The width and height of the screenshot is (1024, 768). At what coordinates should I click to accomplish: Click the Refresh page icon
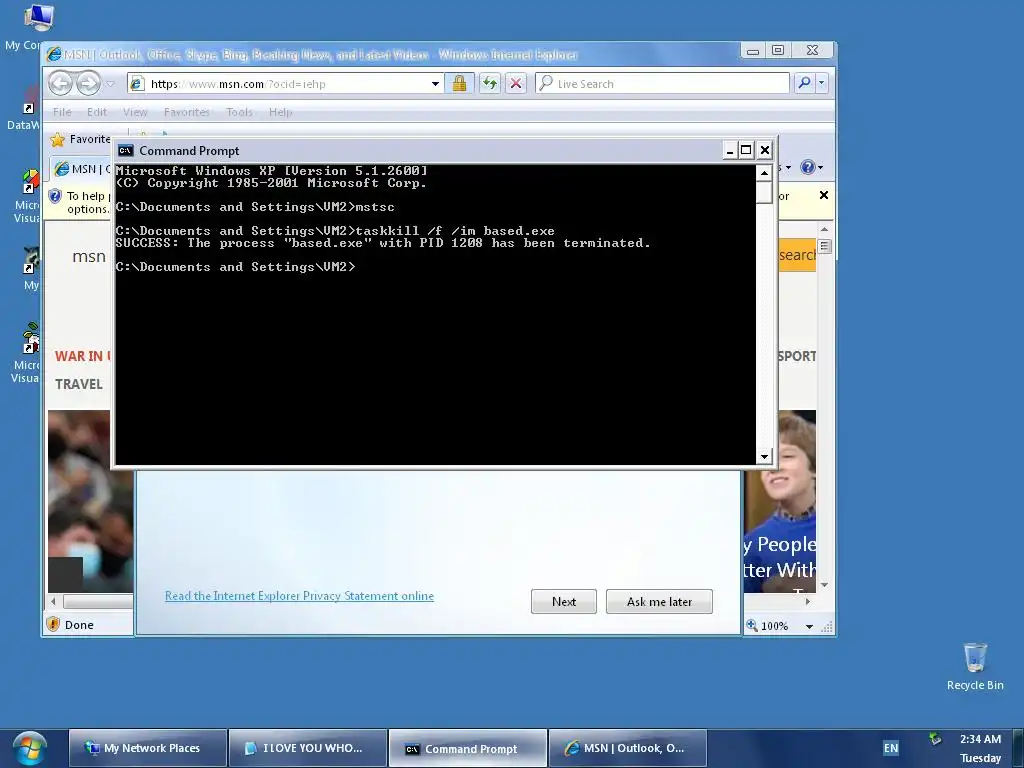click(x=489, y=83)
